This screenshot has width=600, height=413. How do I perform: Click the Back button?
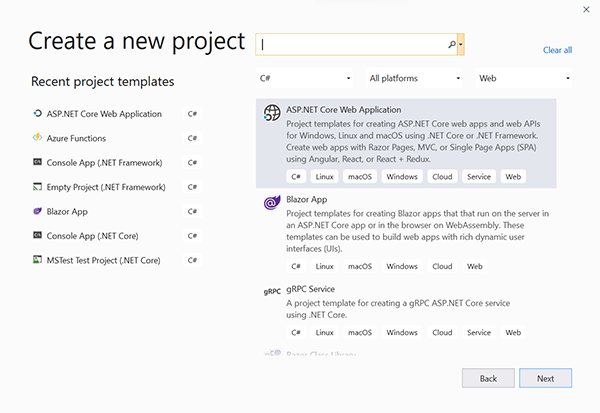pos(488,378)
